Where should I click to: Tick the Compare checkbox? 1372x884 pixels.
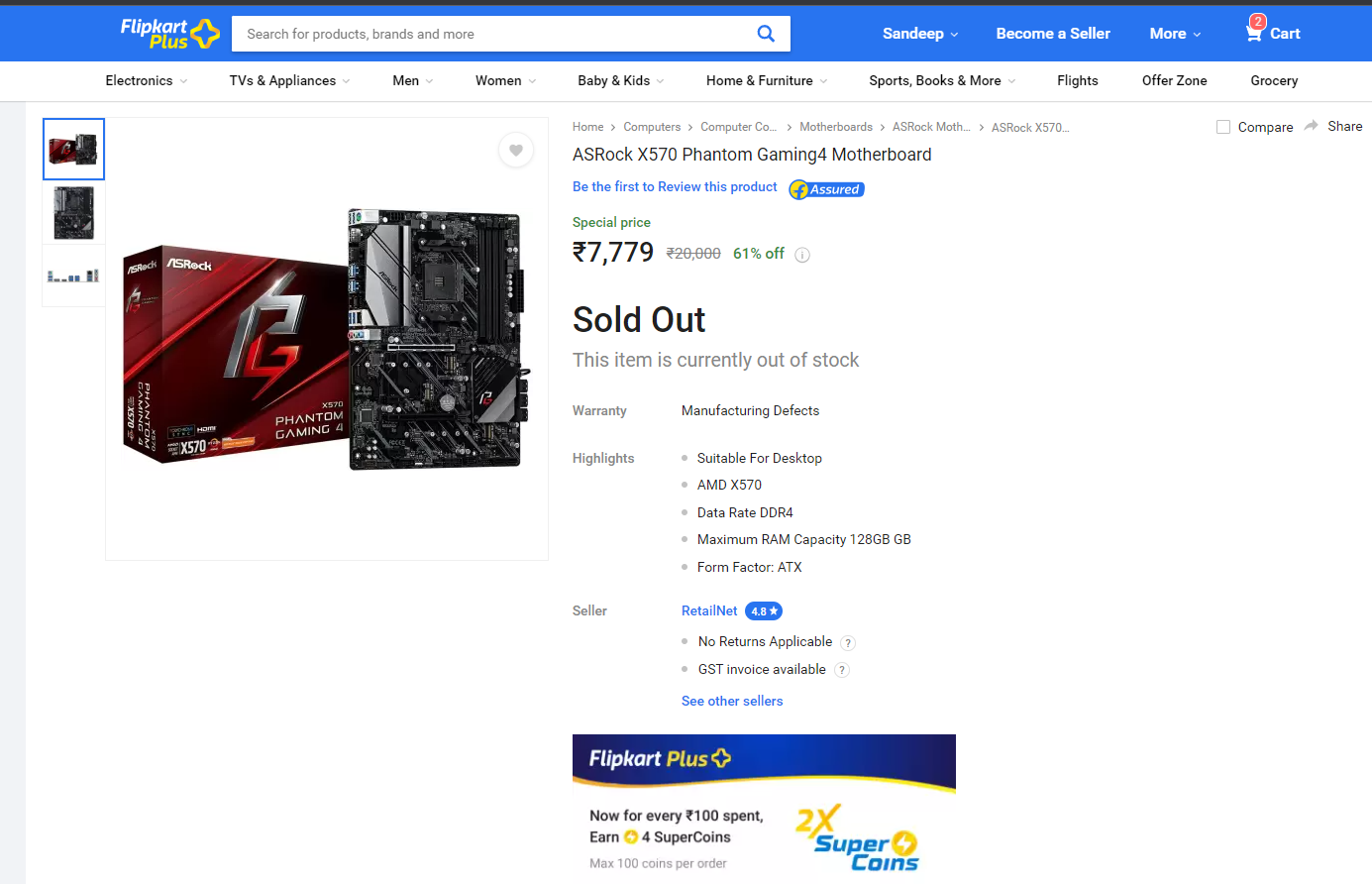point(1223,127)
